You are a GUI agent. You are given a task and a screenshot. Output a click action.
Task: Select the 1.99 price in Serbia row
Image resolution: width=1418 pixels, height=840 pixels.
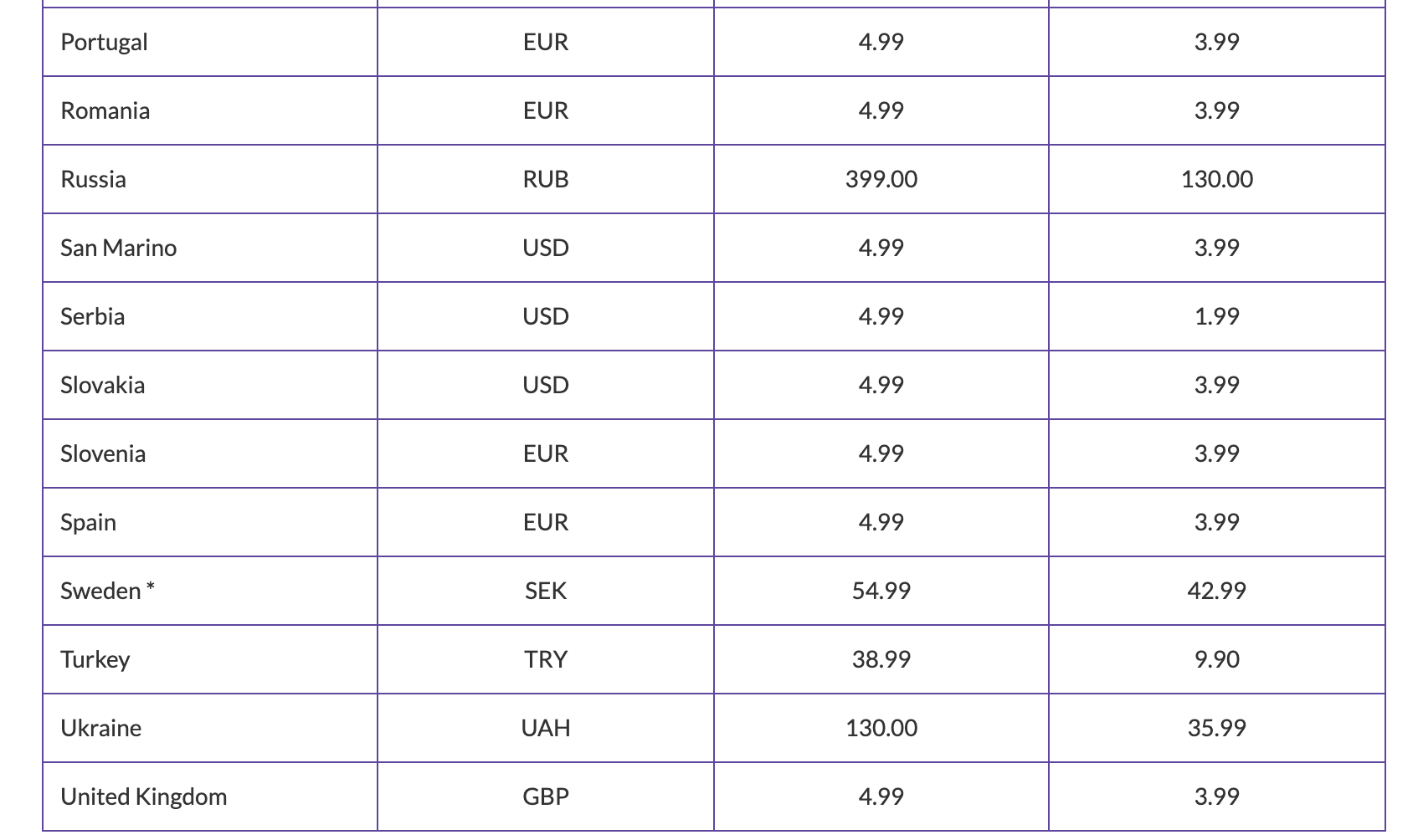point(1216,316)
